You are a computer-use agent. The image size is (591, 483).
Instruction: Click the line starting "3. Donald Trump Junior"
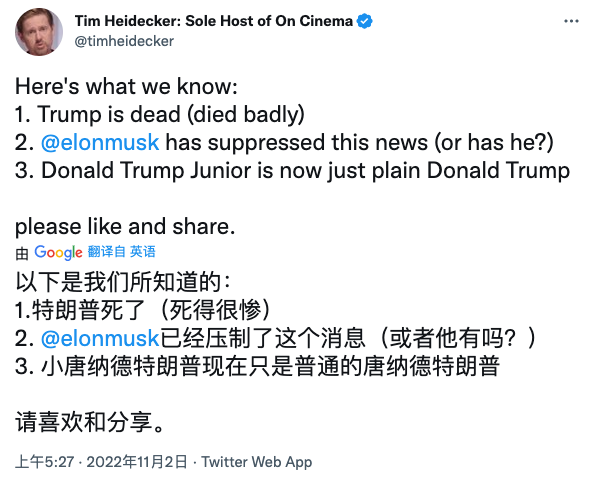tap(292, 170)
